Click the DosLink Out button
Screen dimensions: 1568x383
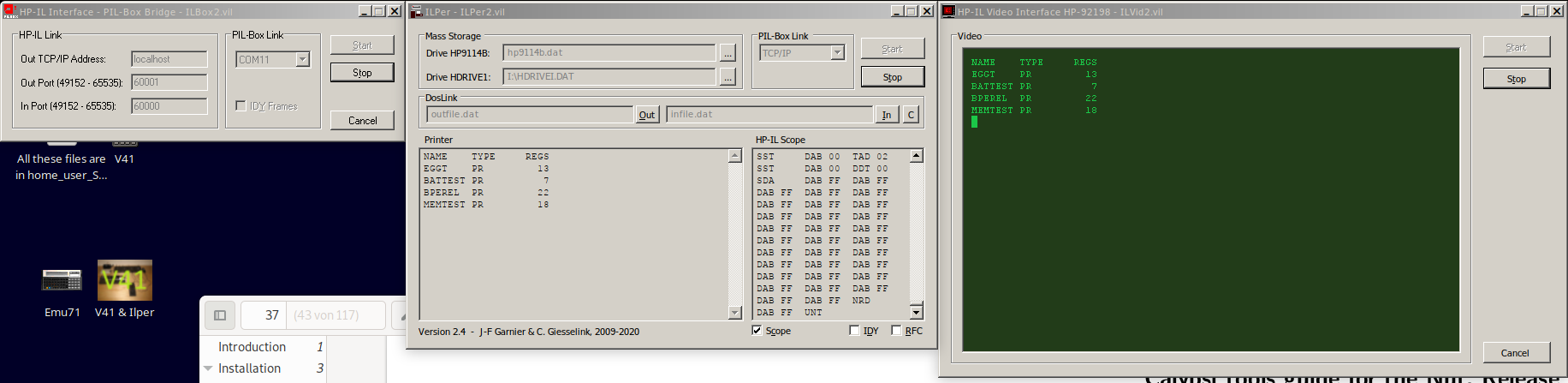point(647,115)
